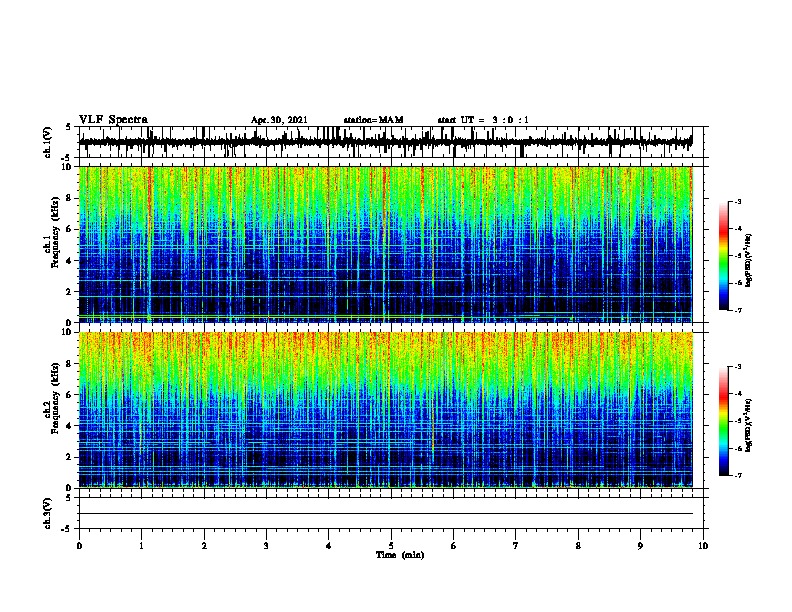Click the "Time (min)" axis title
Screen dimensions: 792x612
coord(400,555)
